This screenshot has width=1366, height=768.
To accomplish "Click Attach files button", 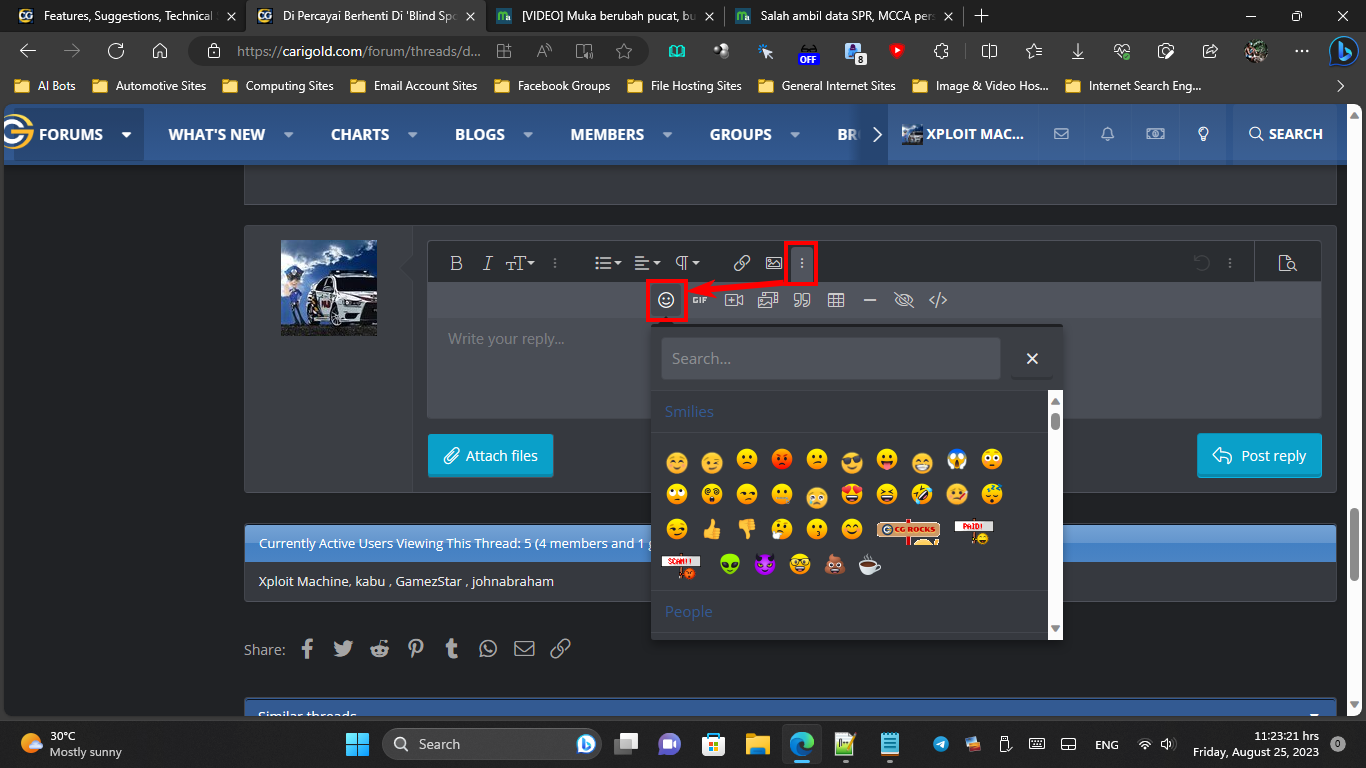I will click(490, 455).
